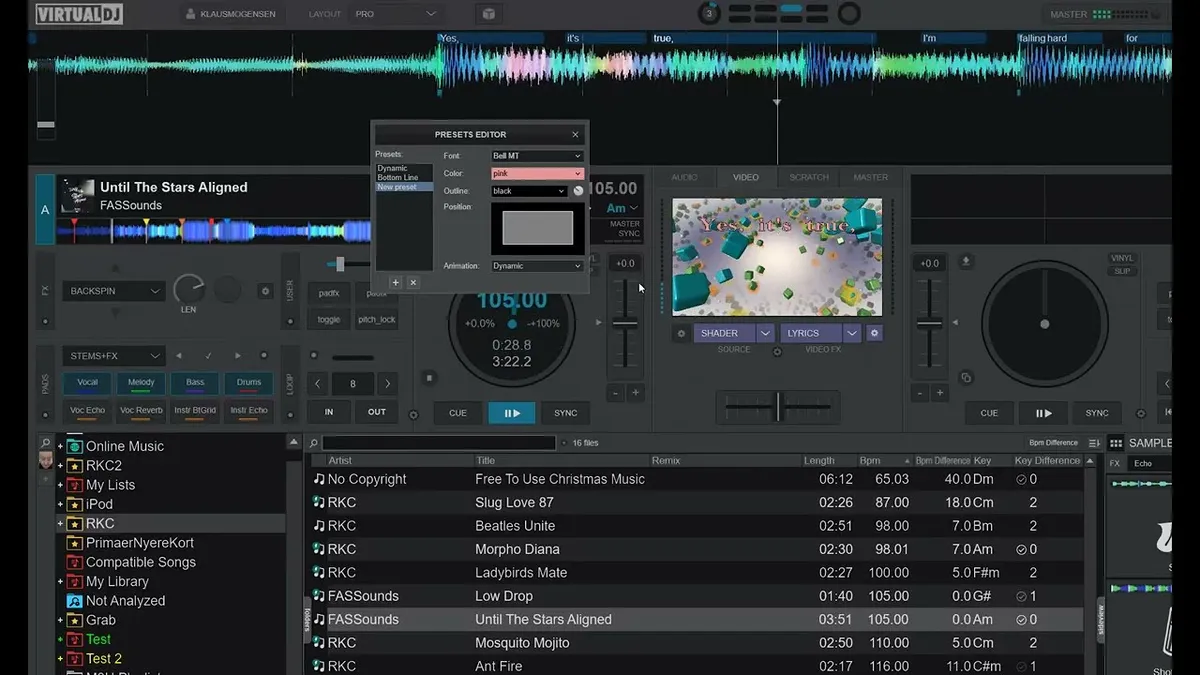Viewport: 1200px width, 675px height.
Task: Open the Presets Editor new preset add icon
Action: pos(395,283)
